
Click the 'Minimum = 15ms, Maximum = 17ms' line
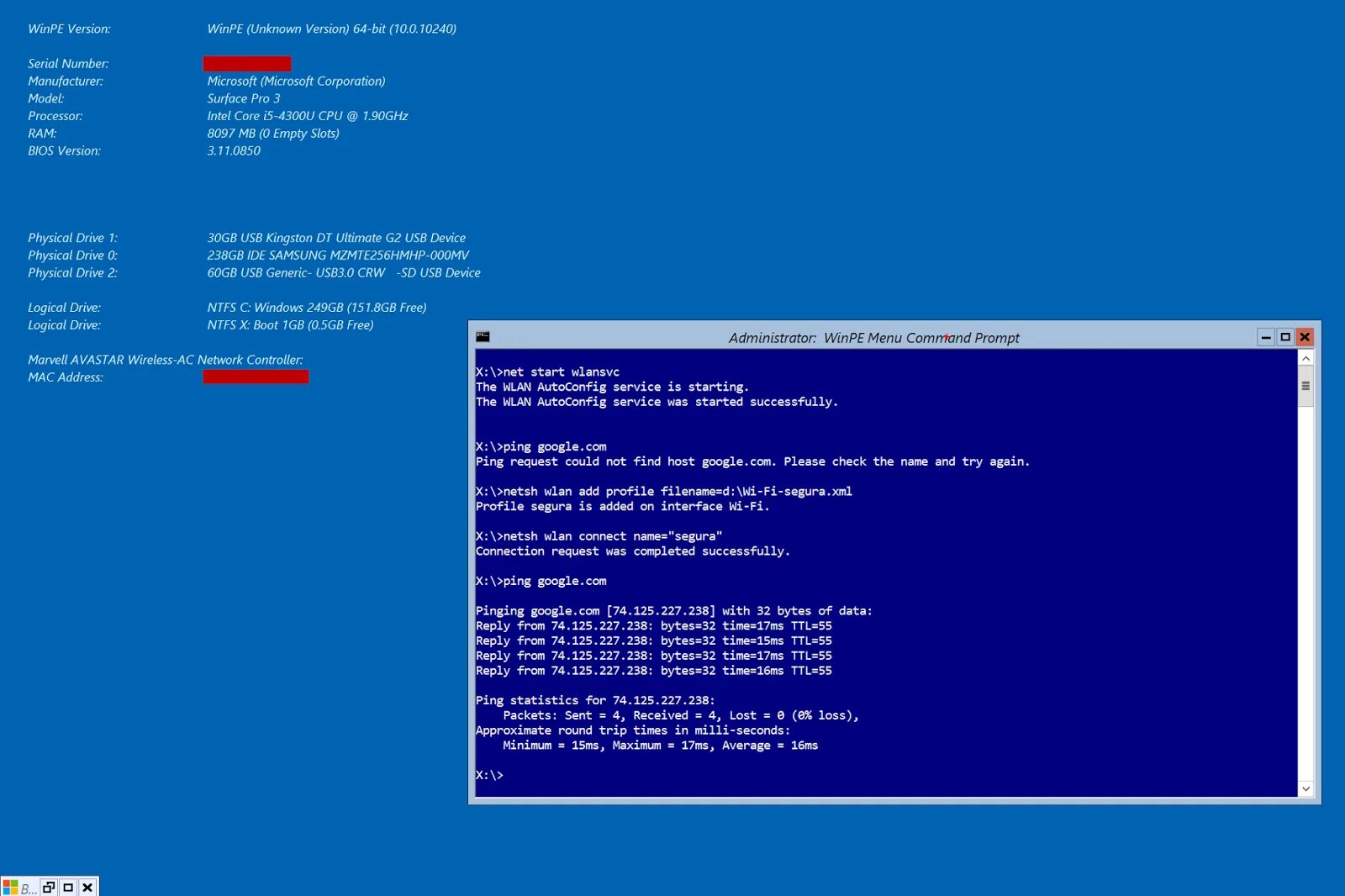660,746
